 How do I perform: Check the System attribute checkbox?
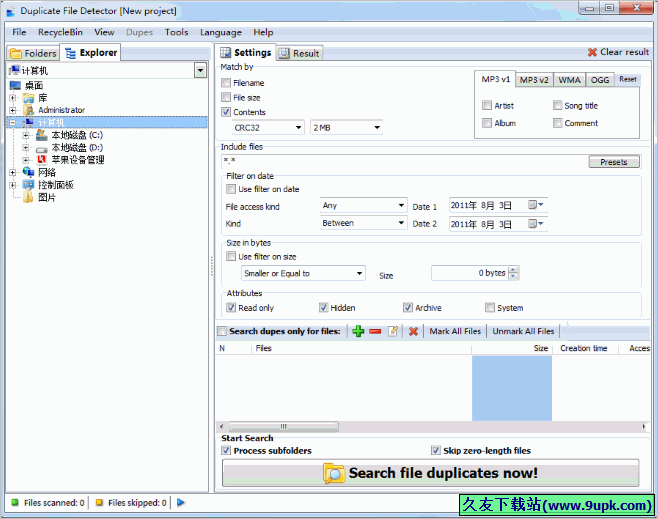(490, 308)
